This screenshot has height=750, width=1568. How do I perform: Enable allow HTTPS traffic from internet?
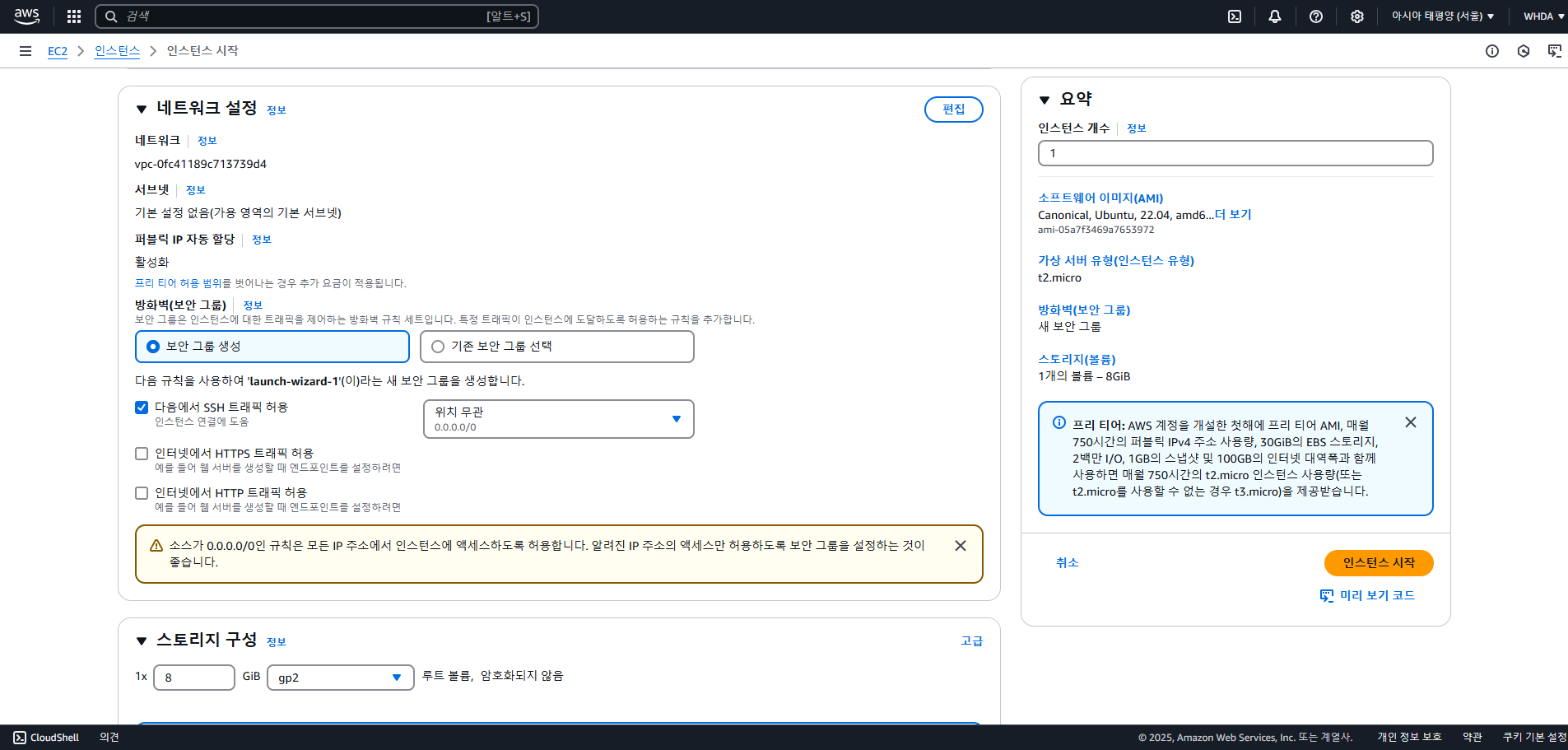click(x=142, y=454)
